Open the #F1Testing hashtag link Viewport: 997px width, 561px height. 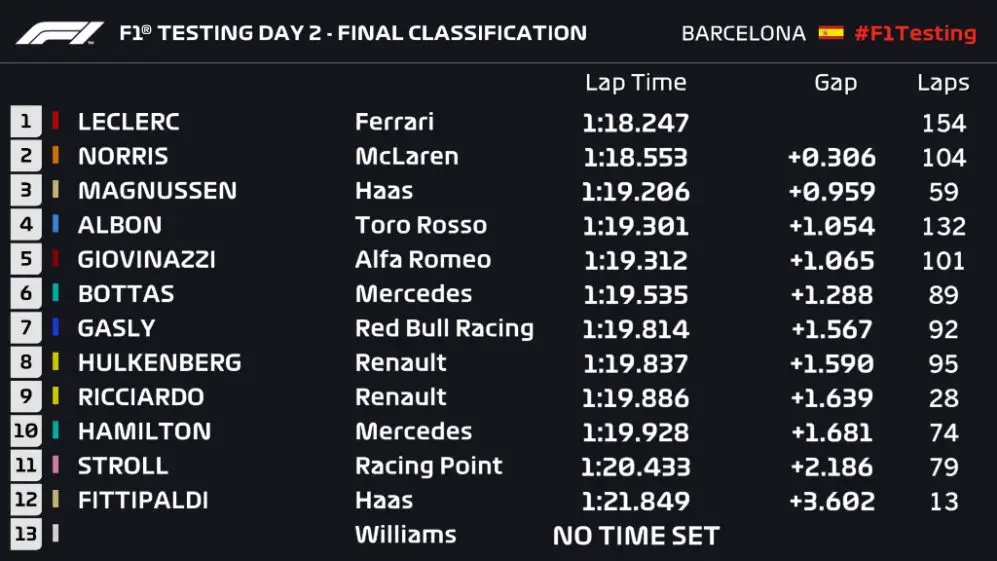[x=914, y=33]
